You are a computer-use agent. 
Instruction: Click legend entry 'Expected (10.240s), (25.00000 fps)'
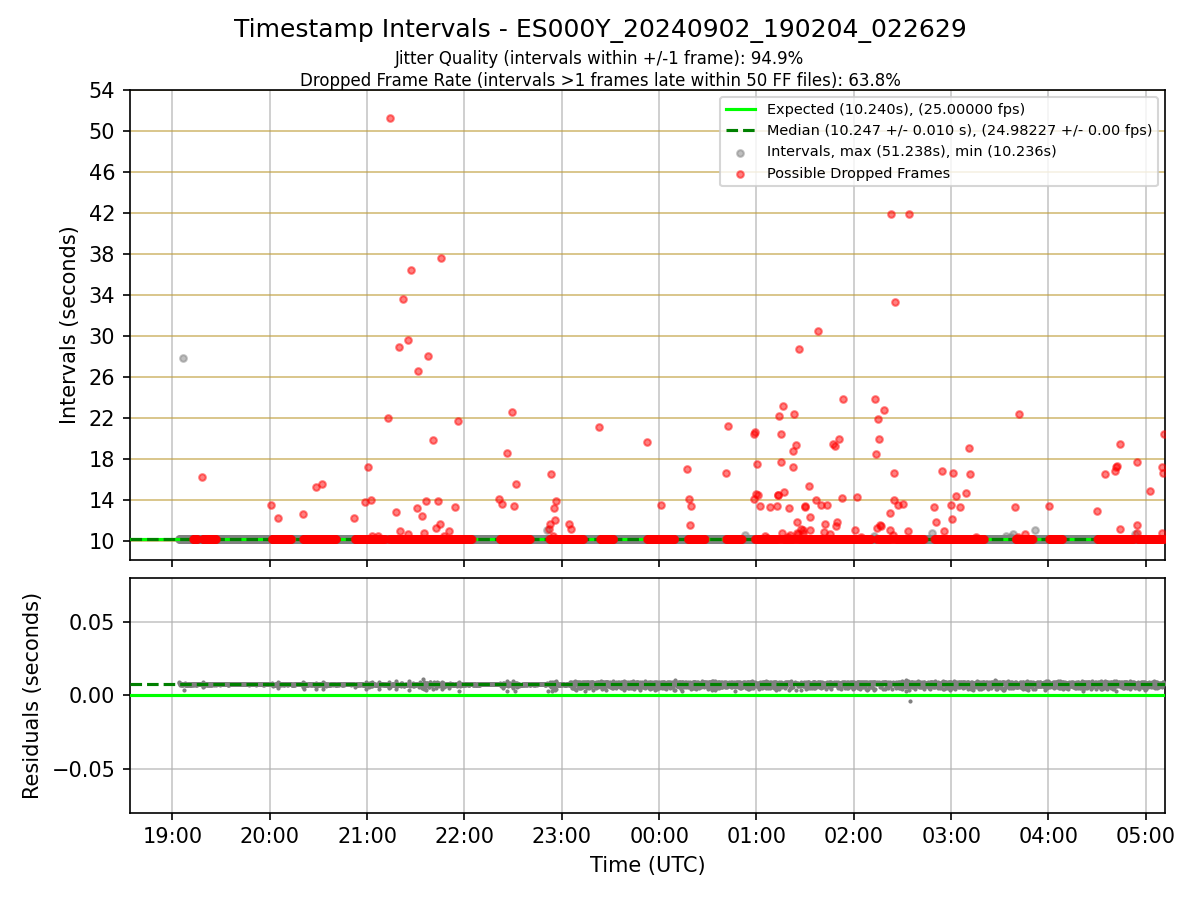click(895, 109)
